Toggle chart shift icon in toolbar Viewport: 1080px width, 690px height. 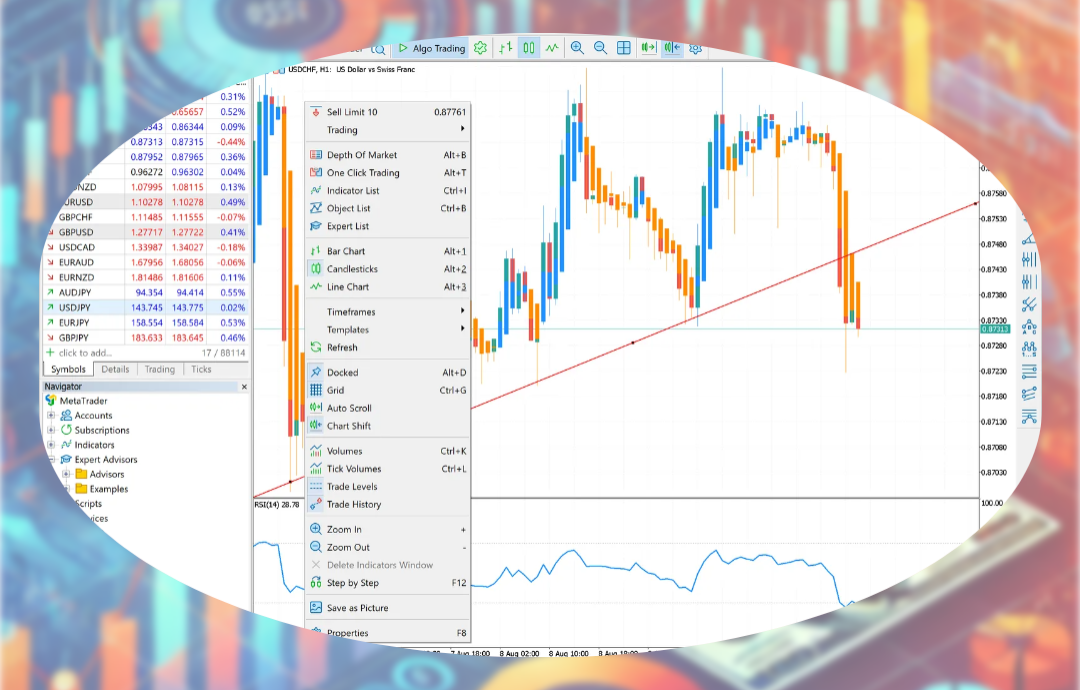coord(672,48)
